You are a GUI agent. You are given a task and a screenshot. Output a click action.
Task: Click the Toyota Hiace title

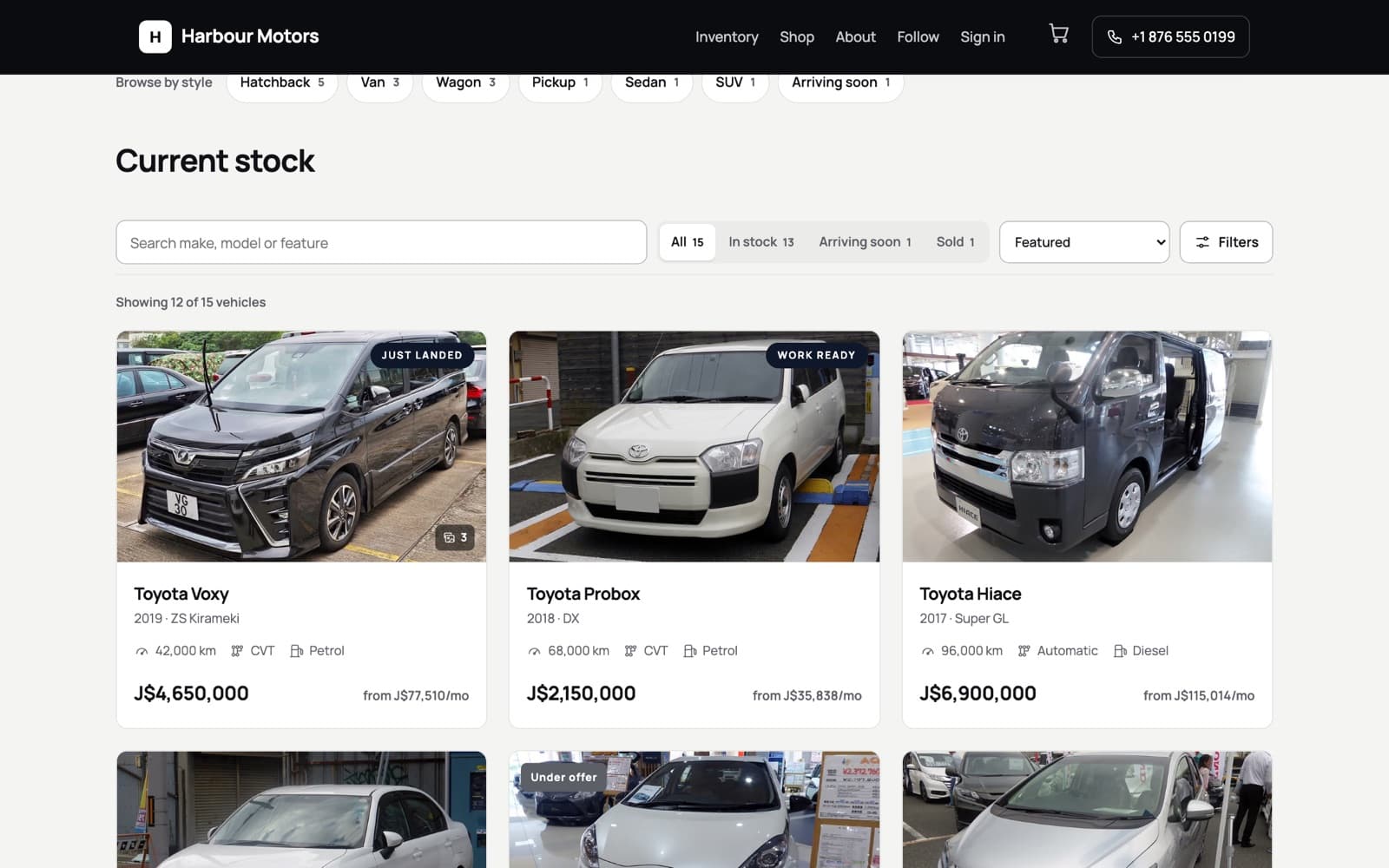click(971, 594)
